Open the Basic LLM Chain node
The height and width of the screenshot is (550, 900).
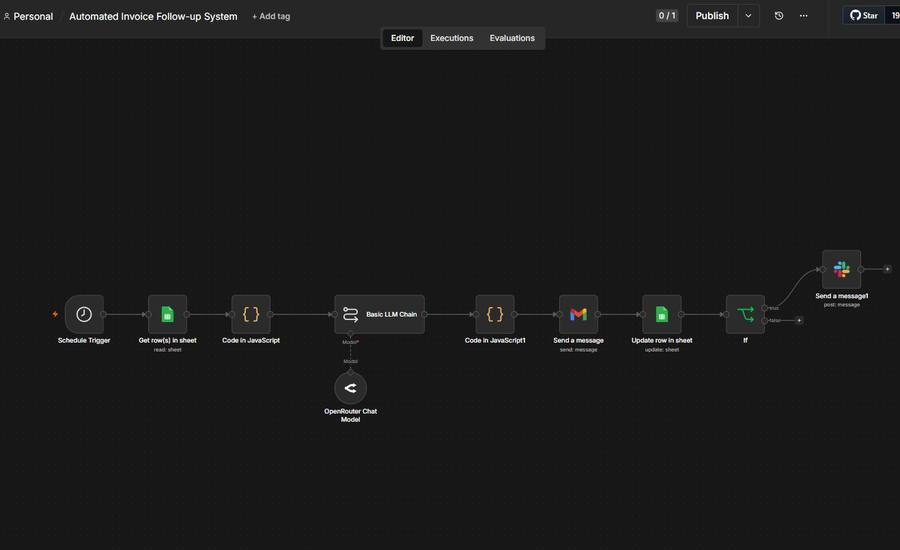click(379, 314)
